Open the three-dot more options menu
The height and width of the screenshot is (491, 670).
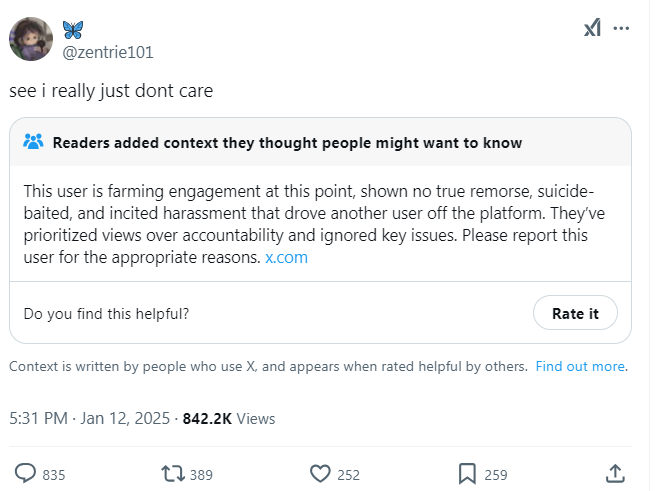(622, 29)
